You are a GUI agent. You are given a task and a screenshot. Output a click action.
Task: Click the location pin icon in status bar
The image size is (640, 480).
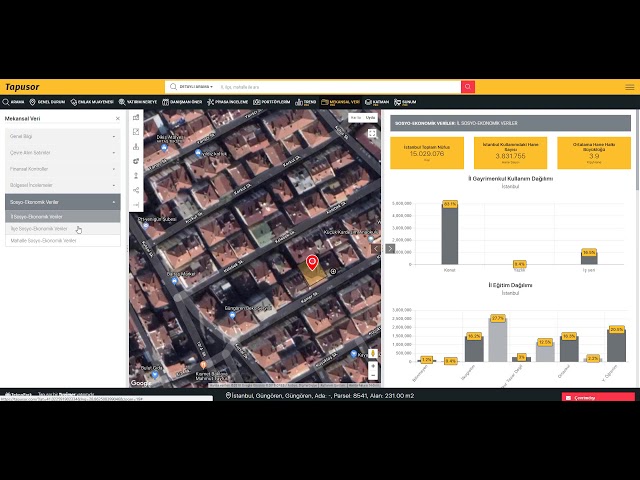point(228,396)
